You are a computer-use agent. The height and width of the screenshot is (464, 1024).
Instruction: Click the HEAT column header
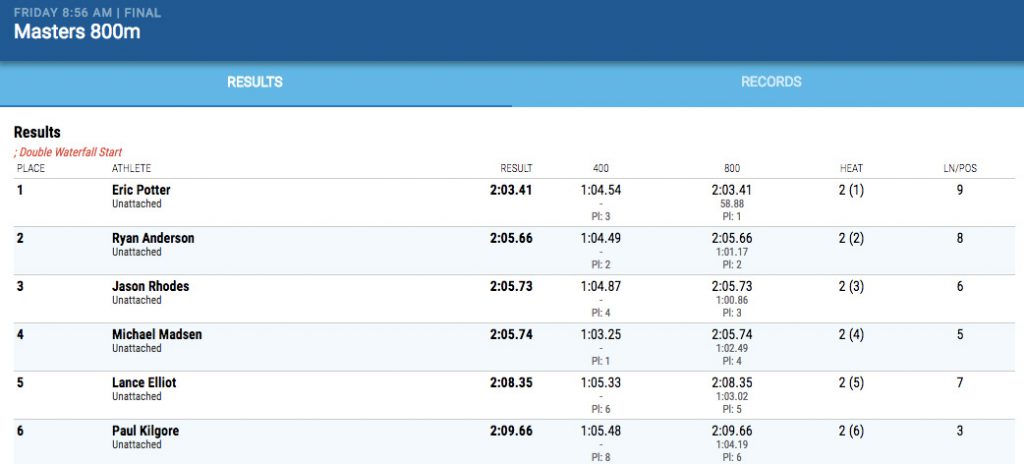851,169
